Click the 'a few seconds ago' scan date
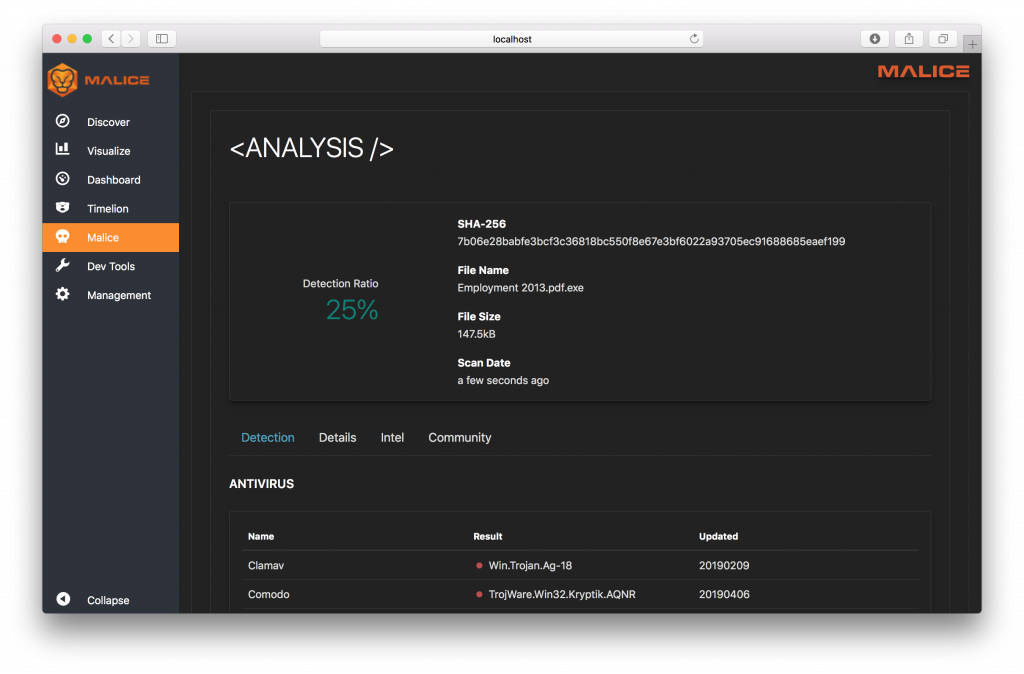This screenshot has height=674, width=1024. click(x=503, y=381)
